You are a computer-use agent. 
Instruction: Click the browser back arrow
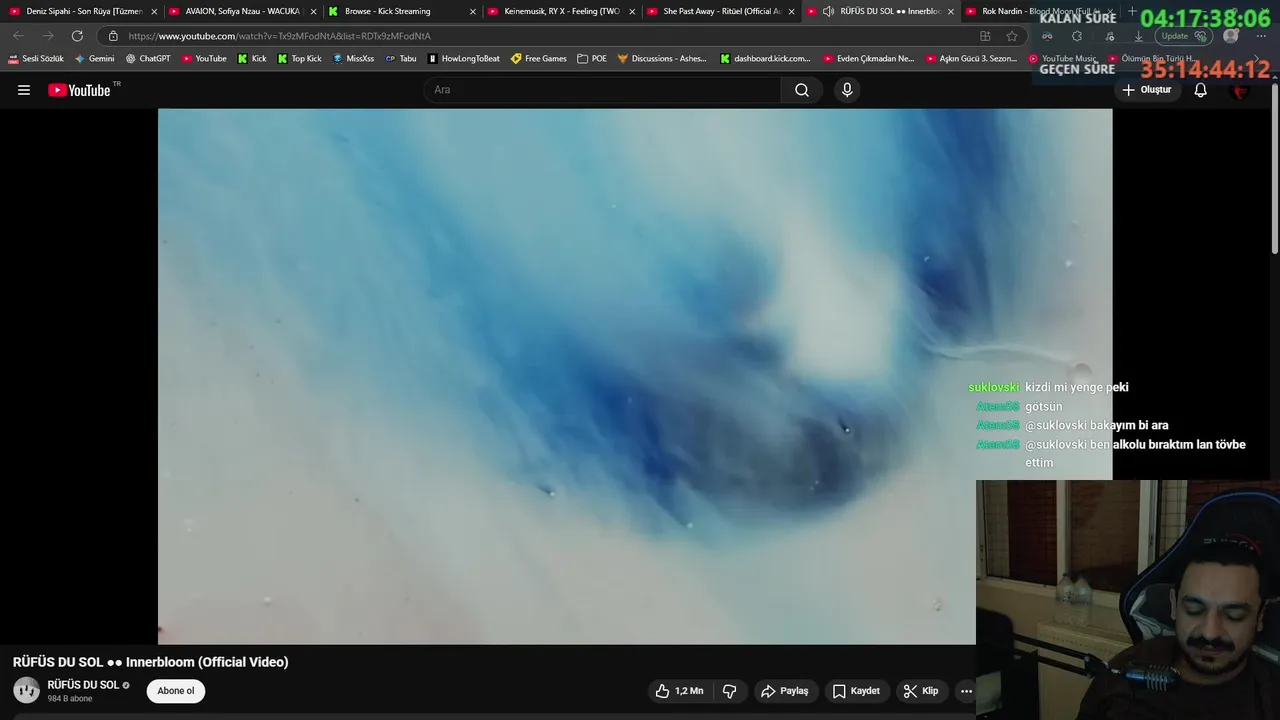point(18,36)
